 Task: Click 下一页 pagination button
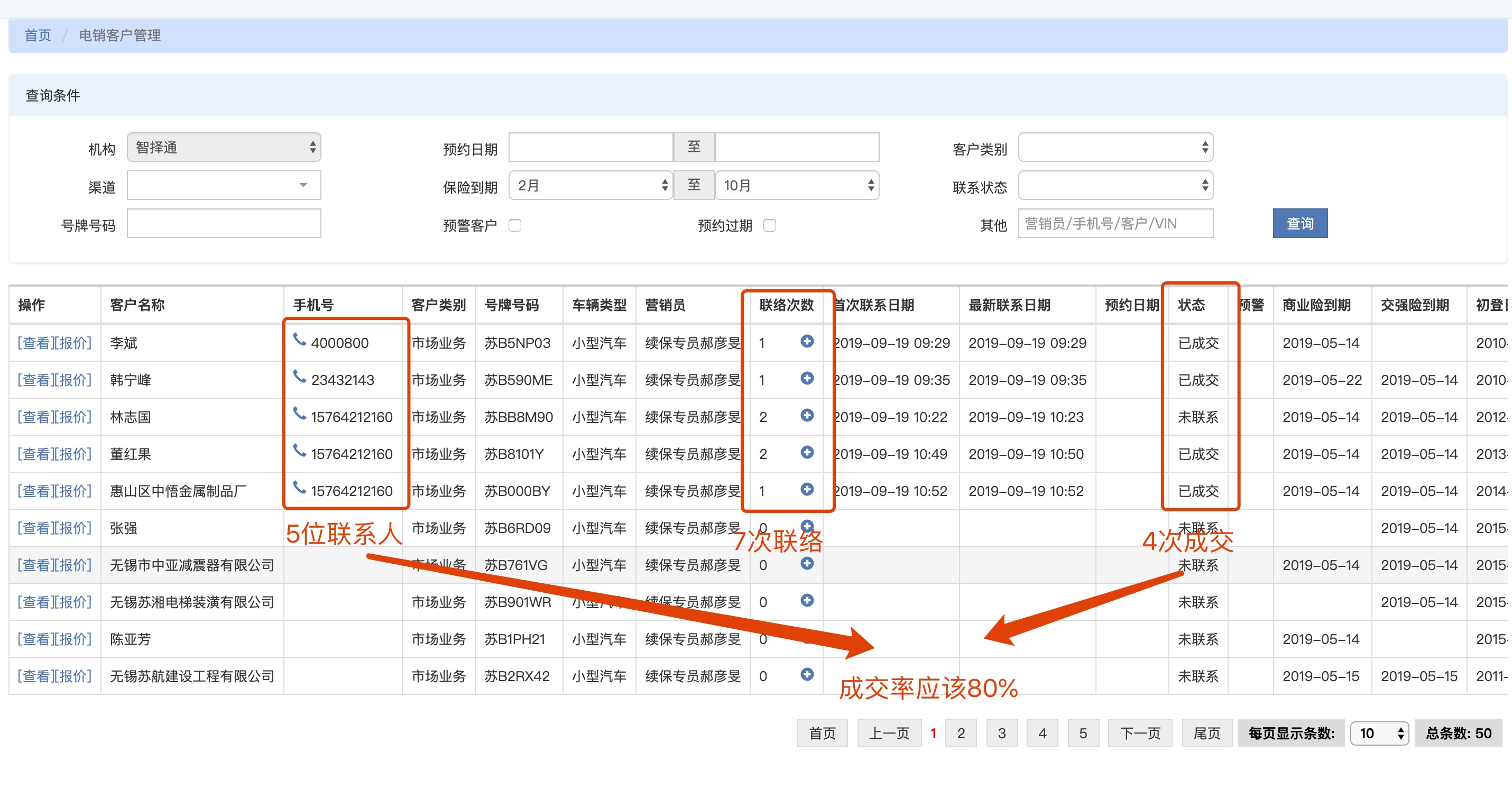point(1139,733)
